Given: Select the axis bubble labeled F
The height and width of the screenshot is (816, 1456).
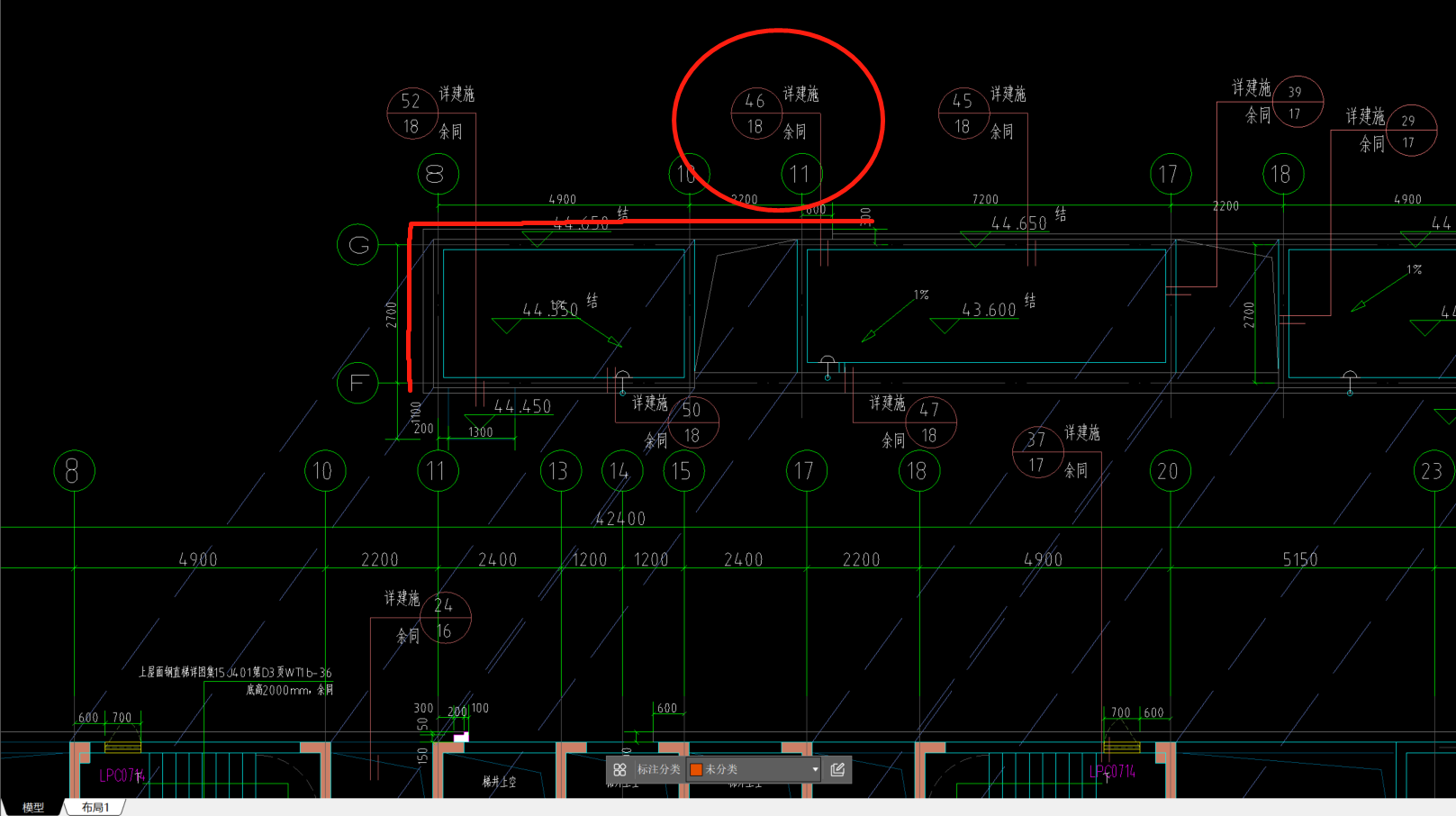Looking at the screenshot, I should pos(357,383).
